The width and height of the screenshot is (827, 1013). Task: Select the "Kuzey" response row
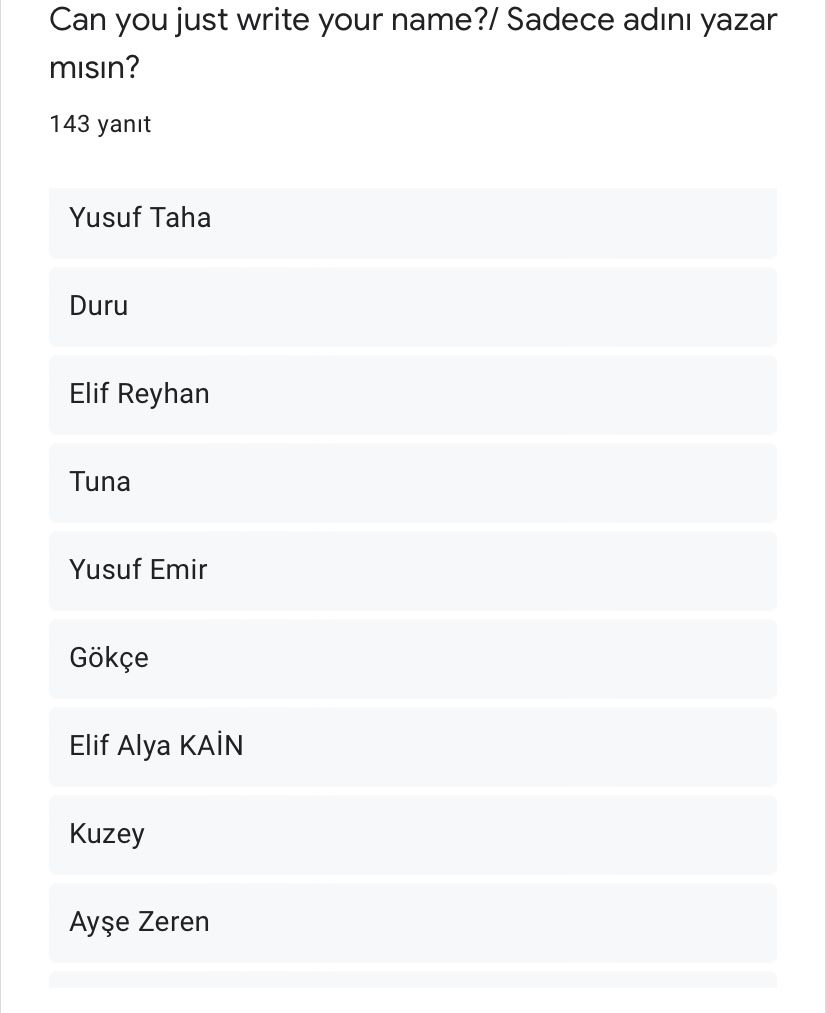coord(412,834)
